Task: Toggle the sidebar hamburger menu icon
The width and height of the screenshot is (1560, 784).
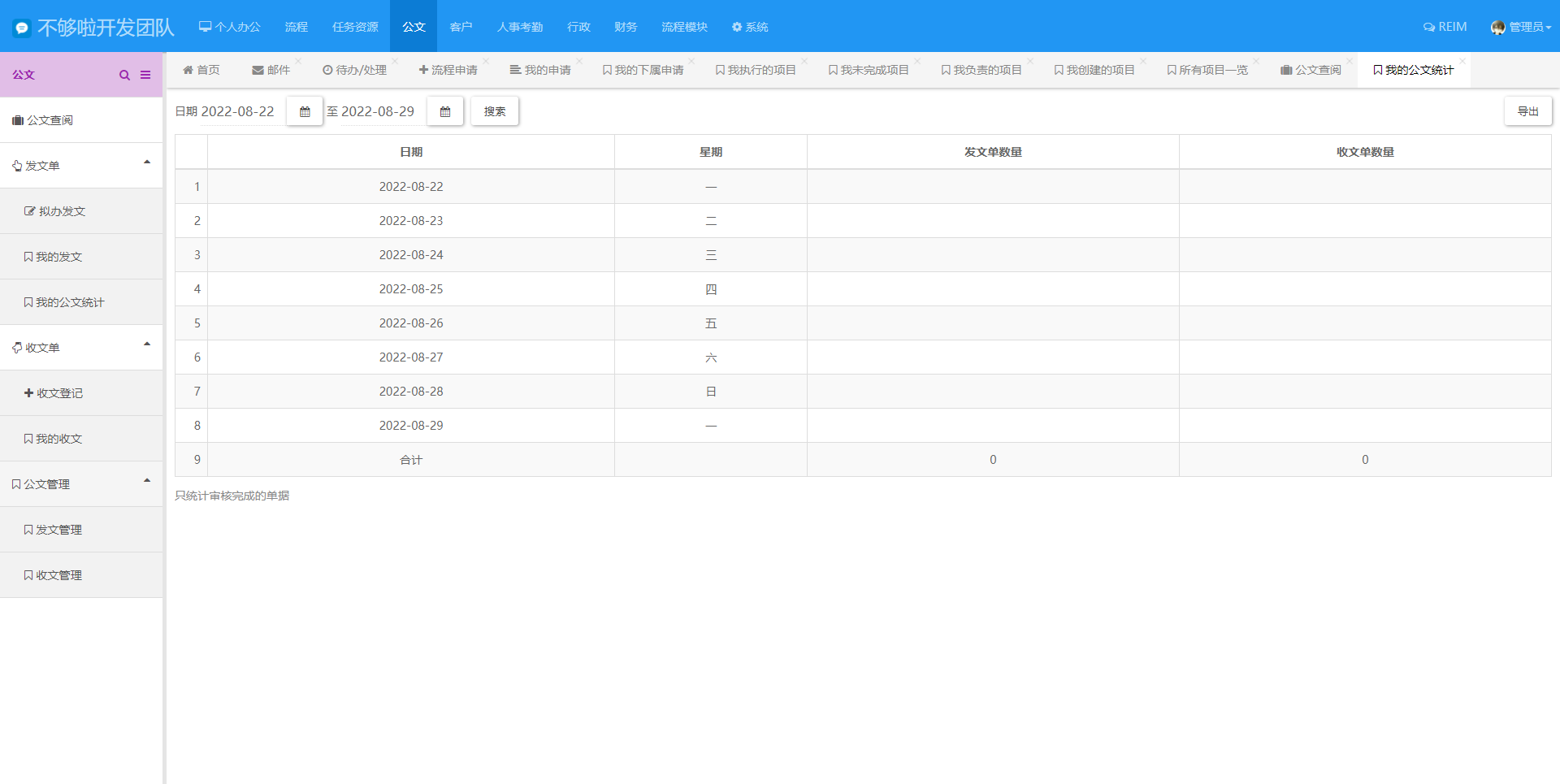Action: pyautogui.click(x=145, y=75)
